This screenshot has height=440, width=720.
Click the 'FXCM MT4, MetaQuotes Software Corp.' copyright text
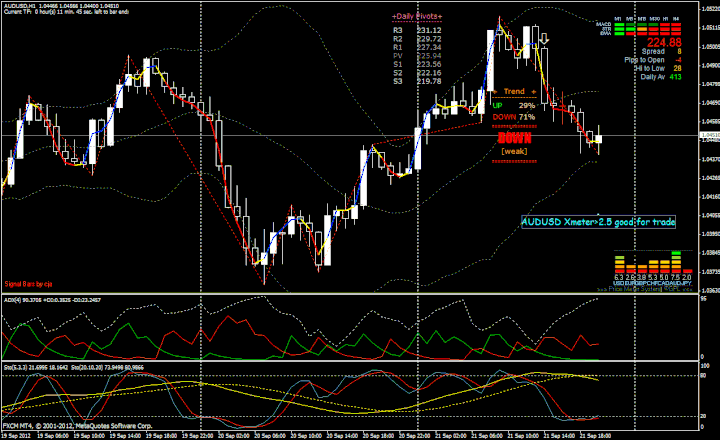click(77, 426)
